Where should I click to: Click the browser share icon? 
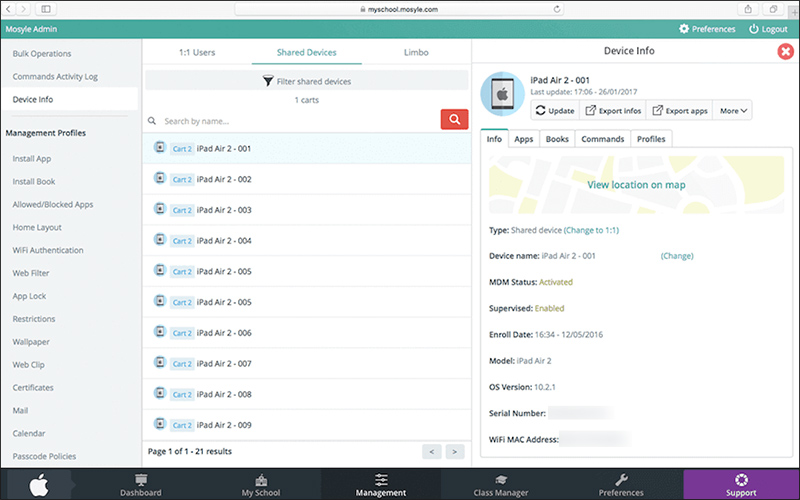pos(747,9)
